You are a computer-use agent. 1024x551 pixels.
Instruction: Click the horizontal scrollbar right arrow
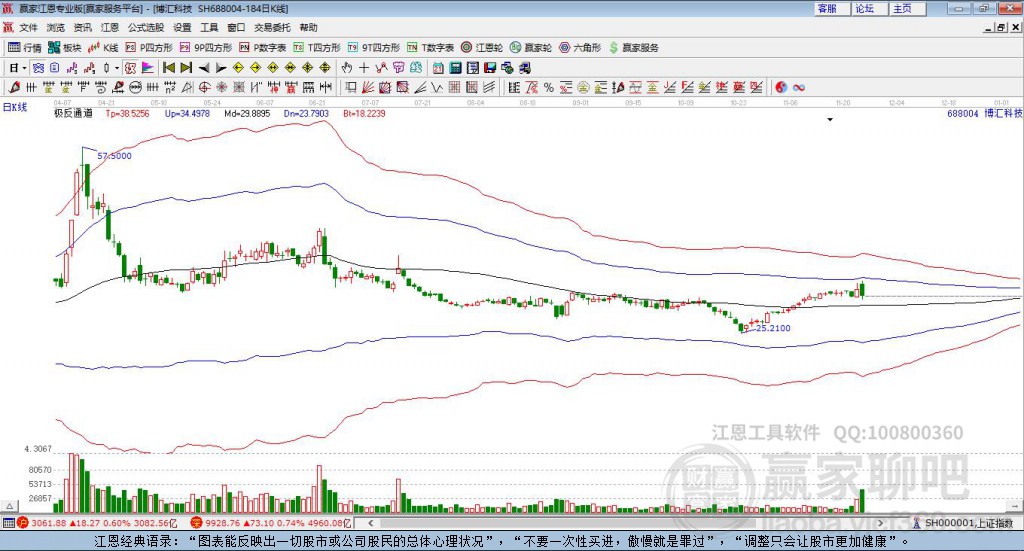pos(880,523)
